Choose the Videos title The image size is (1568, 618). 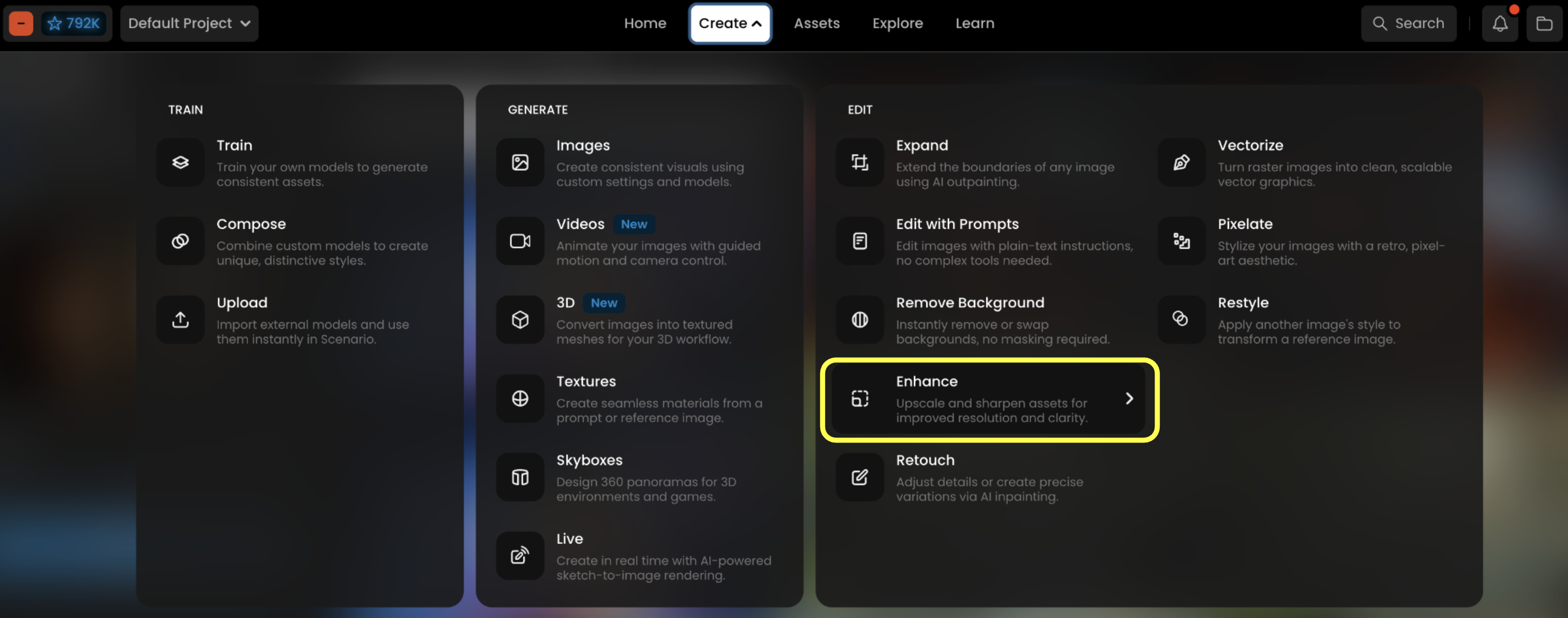580,224
